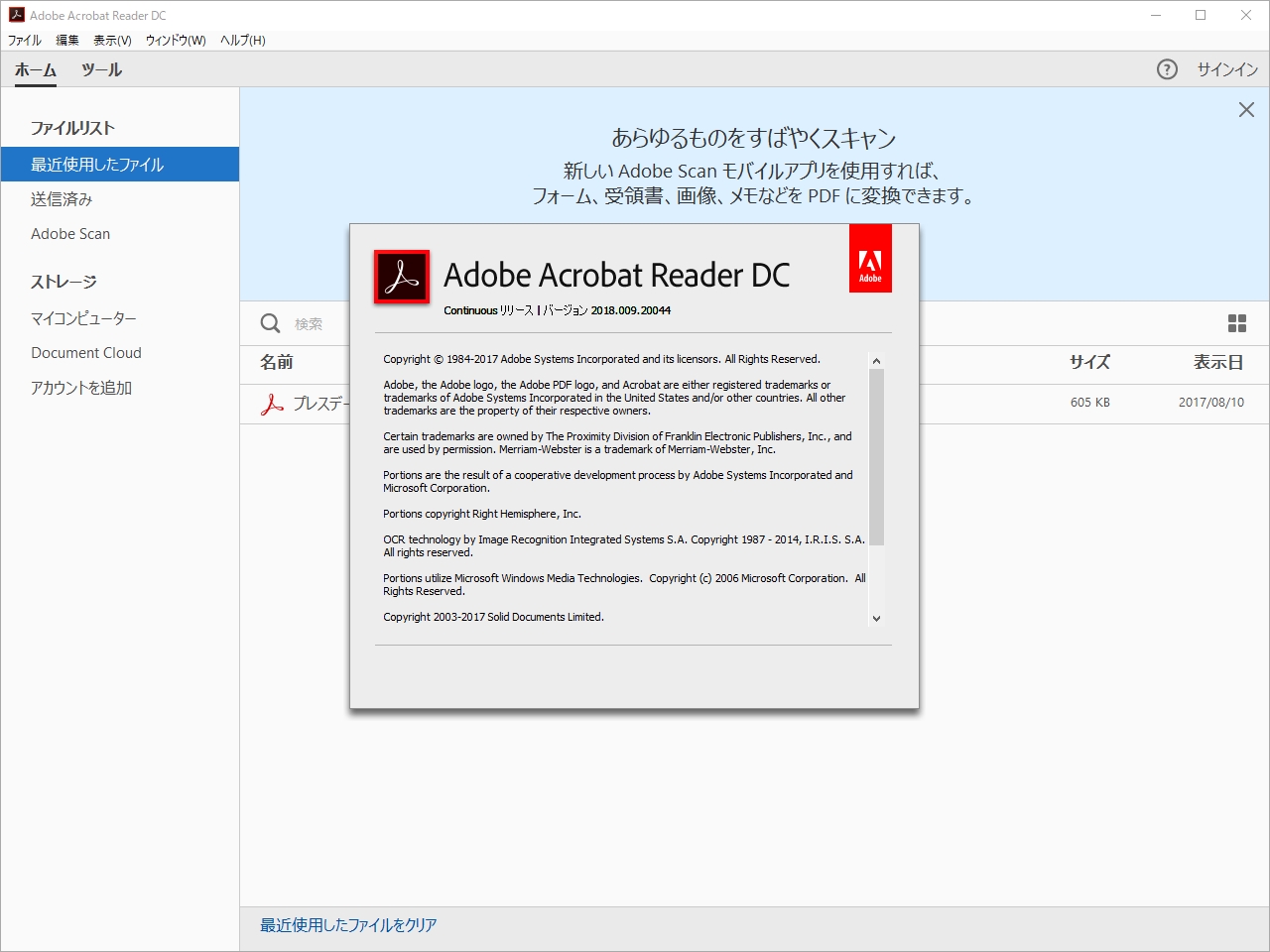The width and height of the screenshot is (1270, 952).
Task: Switch to the ツール tab
Action: (103, 70)
